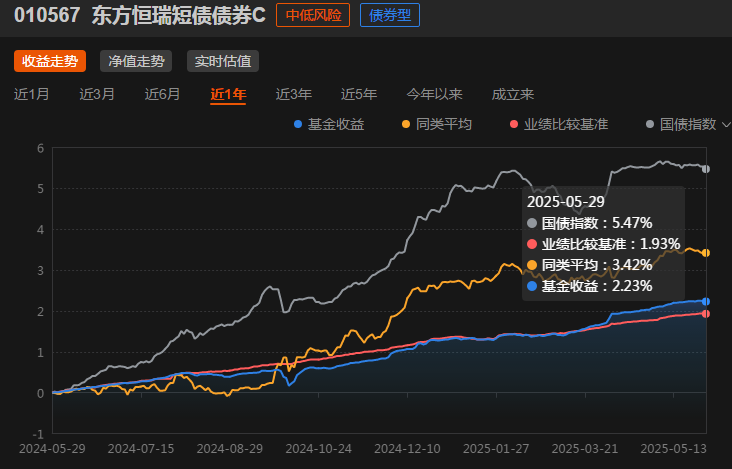Screen dimensions: 732x469
Task: Click tooltip value 业绩比较基准：1.93%
Action: point(604,244)
